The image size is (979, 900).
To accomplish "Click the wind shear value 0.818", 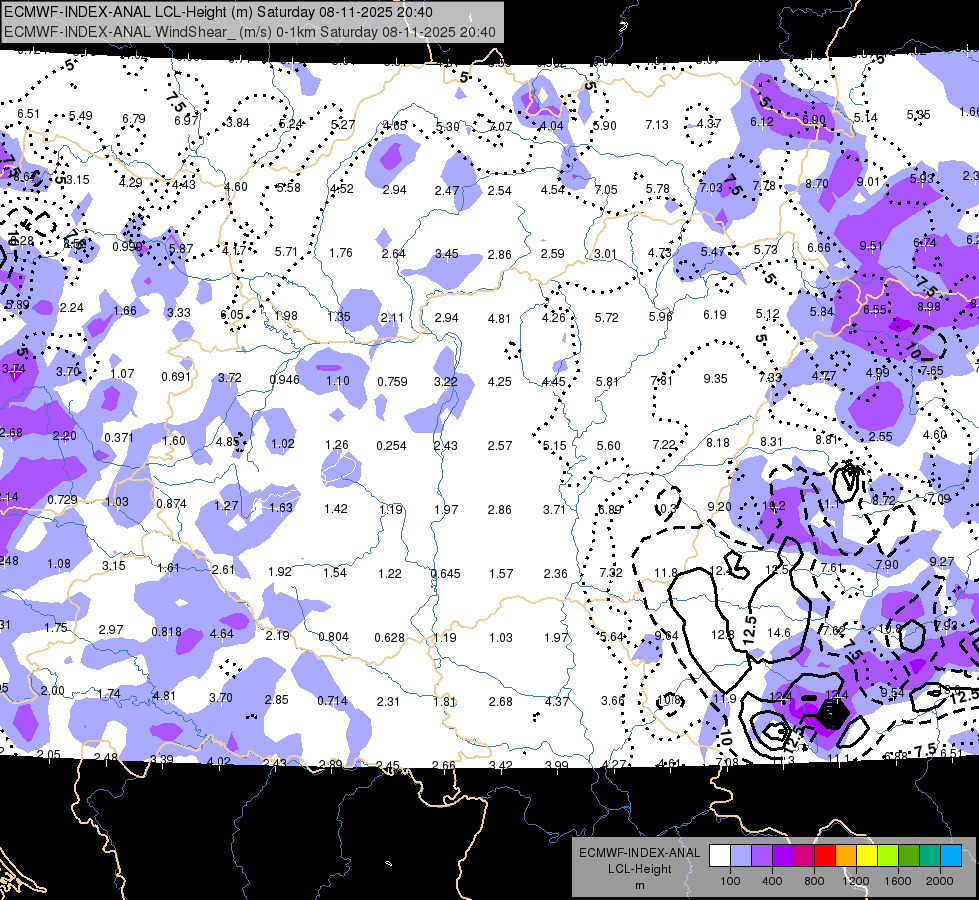I will tap(167, 631).
